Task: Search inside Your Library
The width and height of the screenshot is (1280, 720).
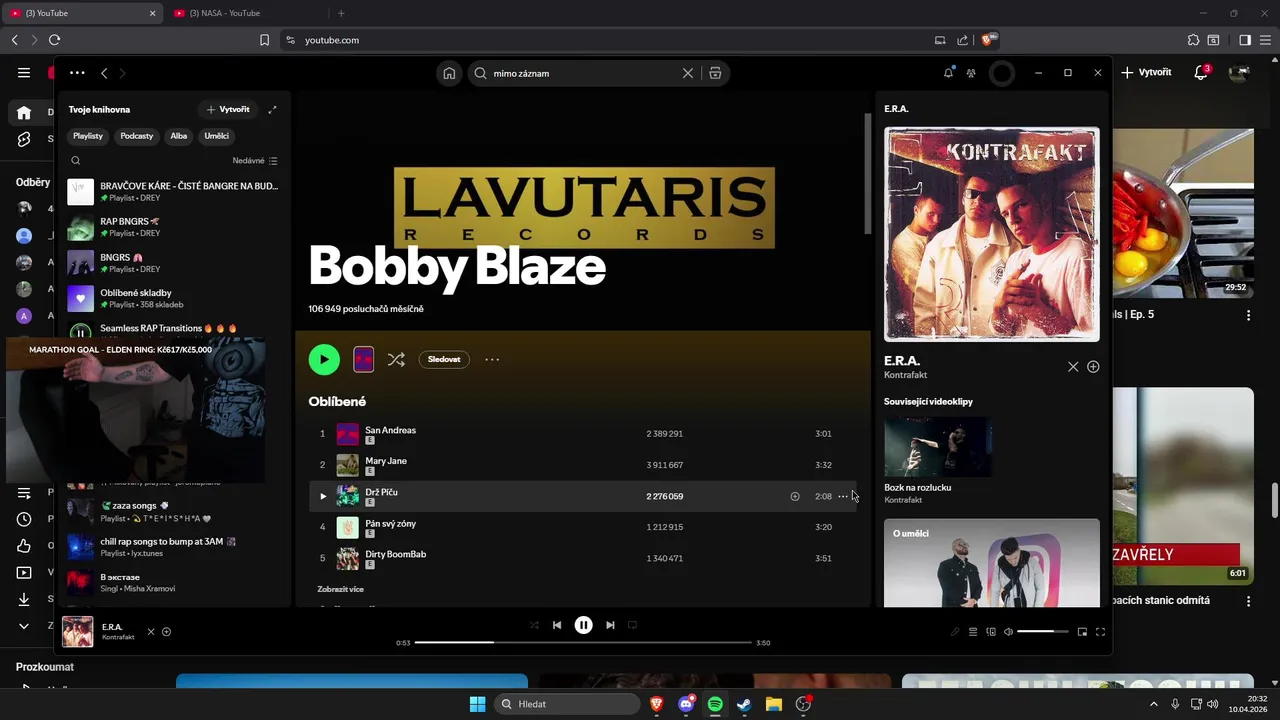Action: [x=76, y=160]
